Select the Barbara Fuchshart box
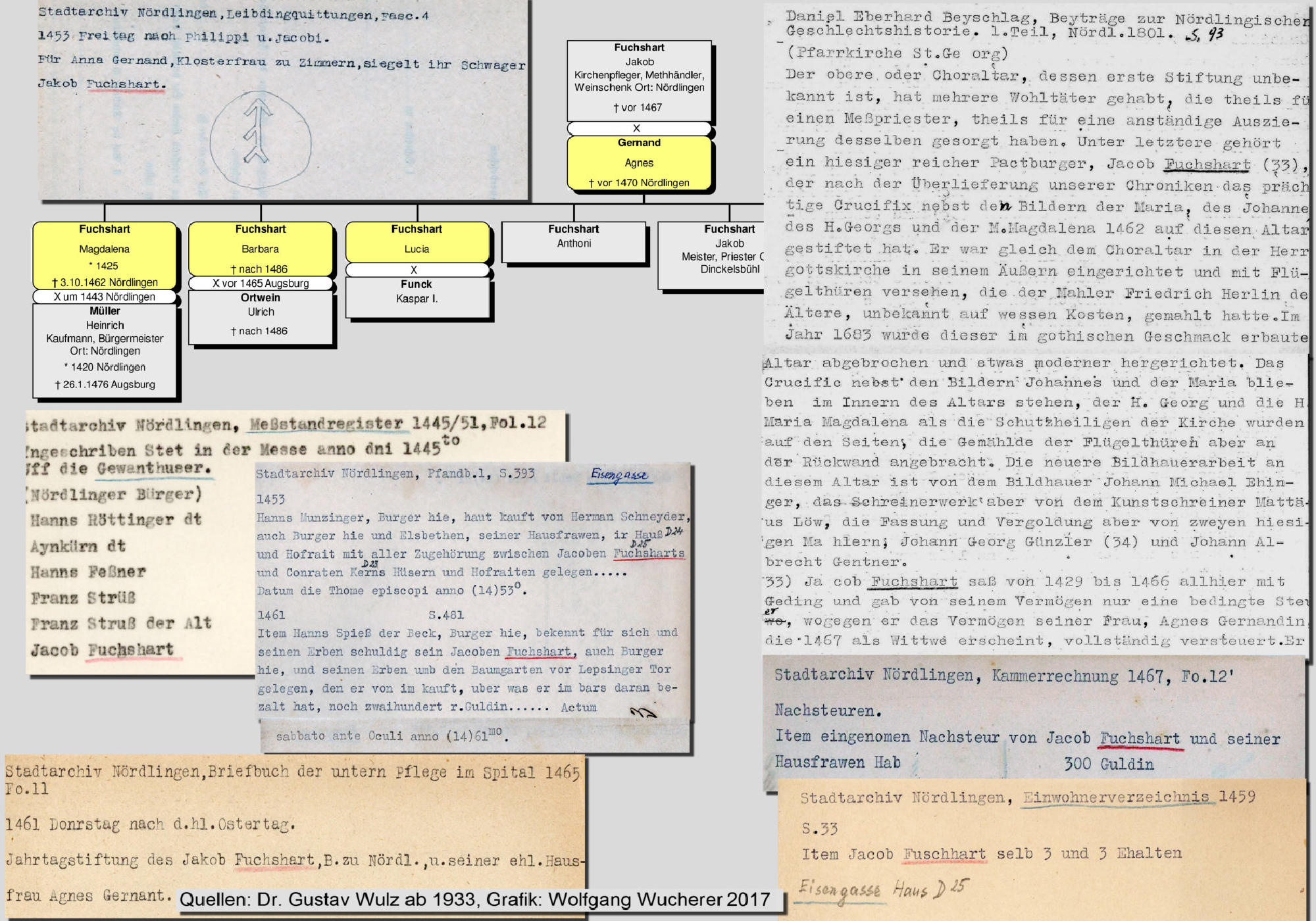Screen dimensions: 1316x921 tap(261, 249)
